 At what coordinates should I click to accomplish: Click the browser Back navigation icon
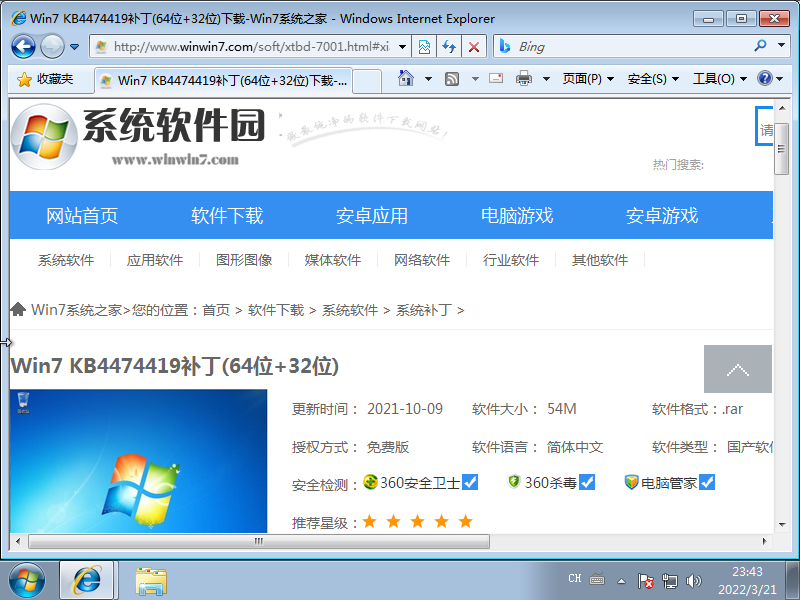pyautogui.click(x=22, y=46)
